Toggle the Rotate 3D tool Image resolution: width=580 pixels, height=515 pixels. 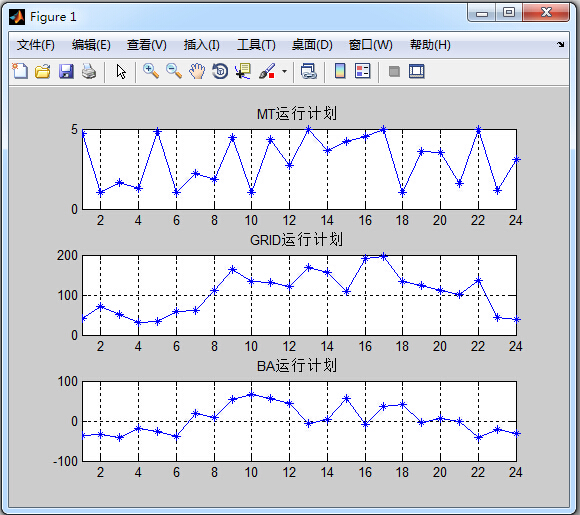(x=220, y=71)
